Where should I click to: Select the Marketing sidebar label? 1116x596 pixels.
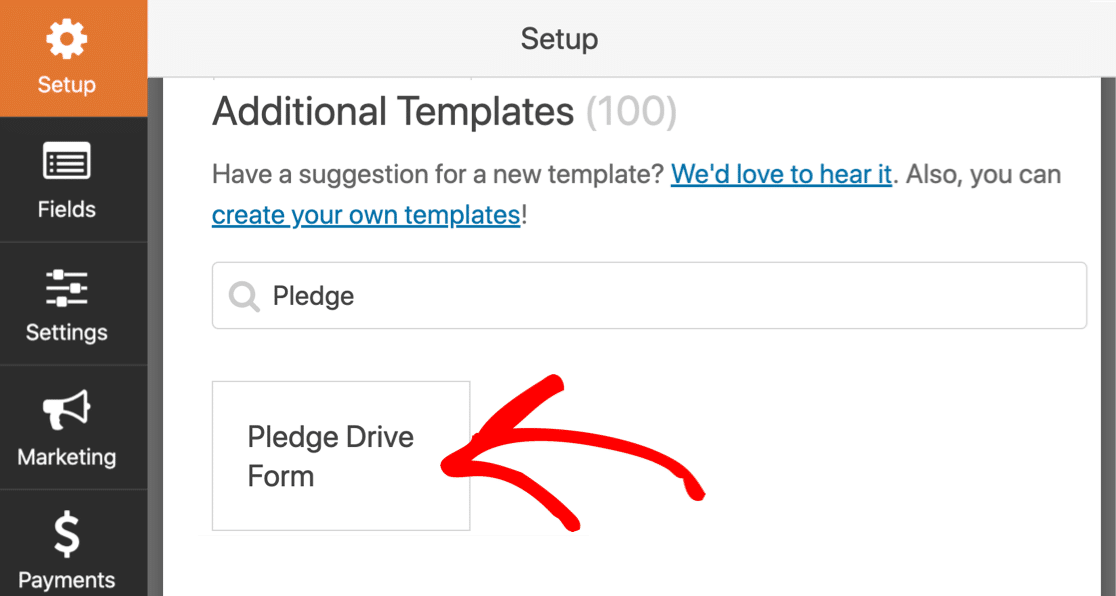coord(66,456)
